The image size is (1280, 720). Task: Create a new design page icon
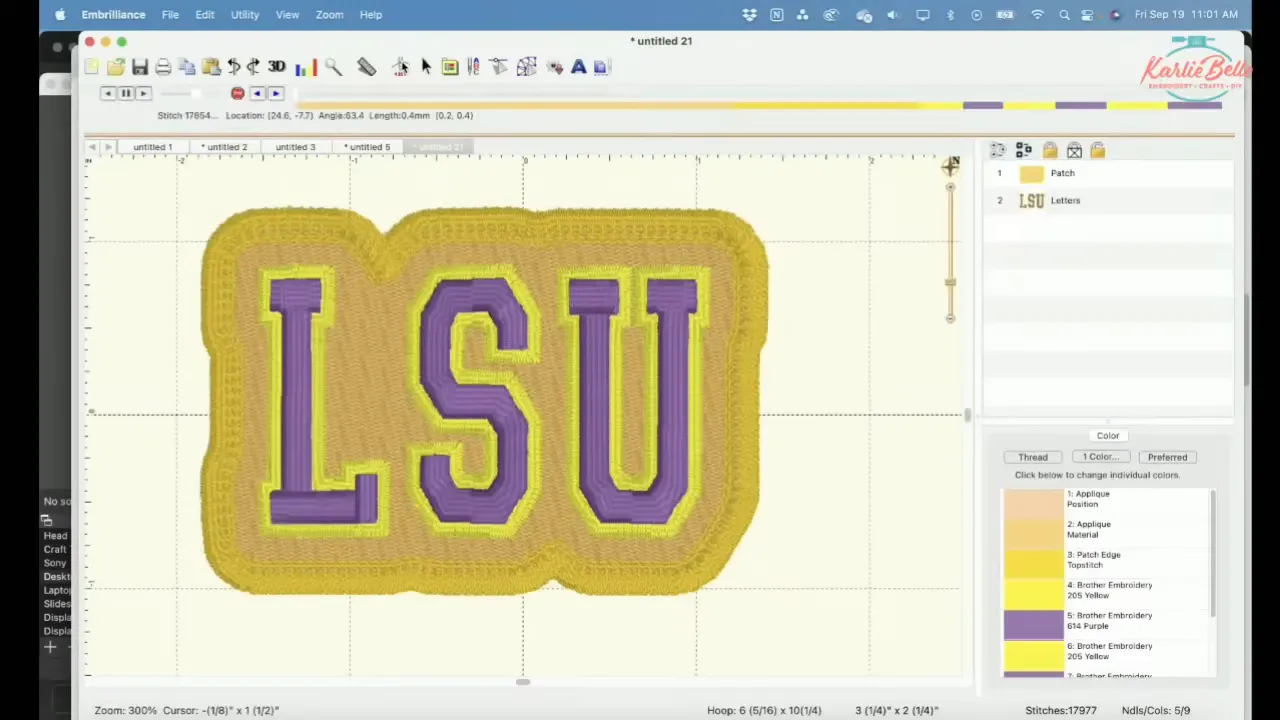[x=92, y=67]
